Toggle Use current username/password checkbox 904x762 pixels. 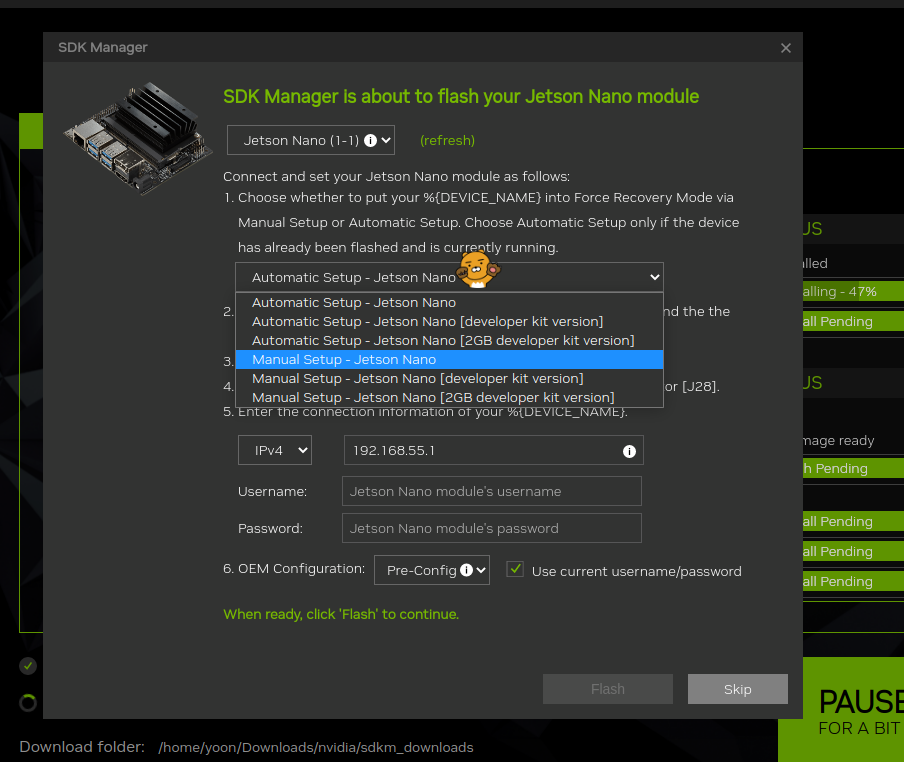pos(515,569)
